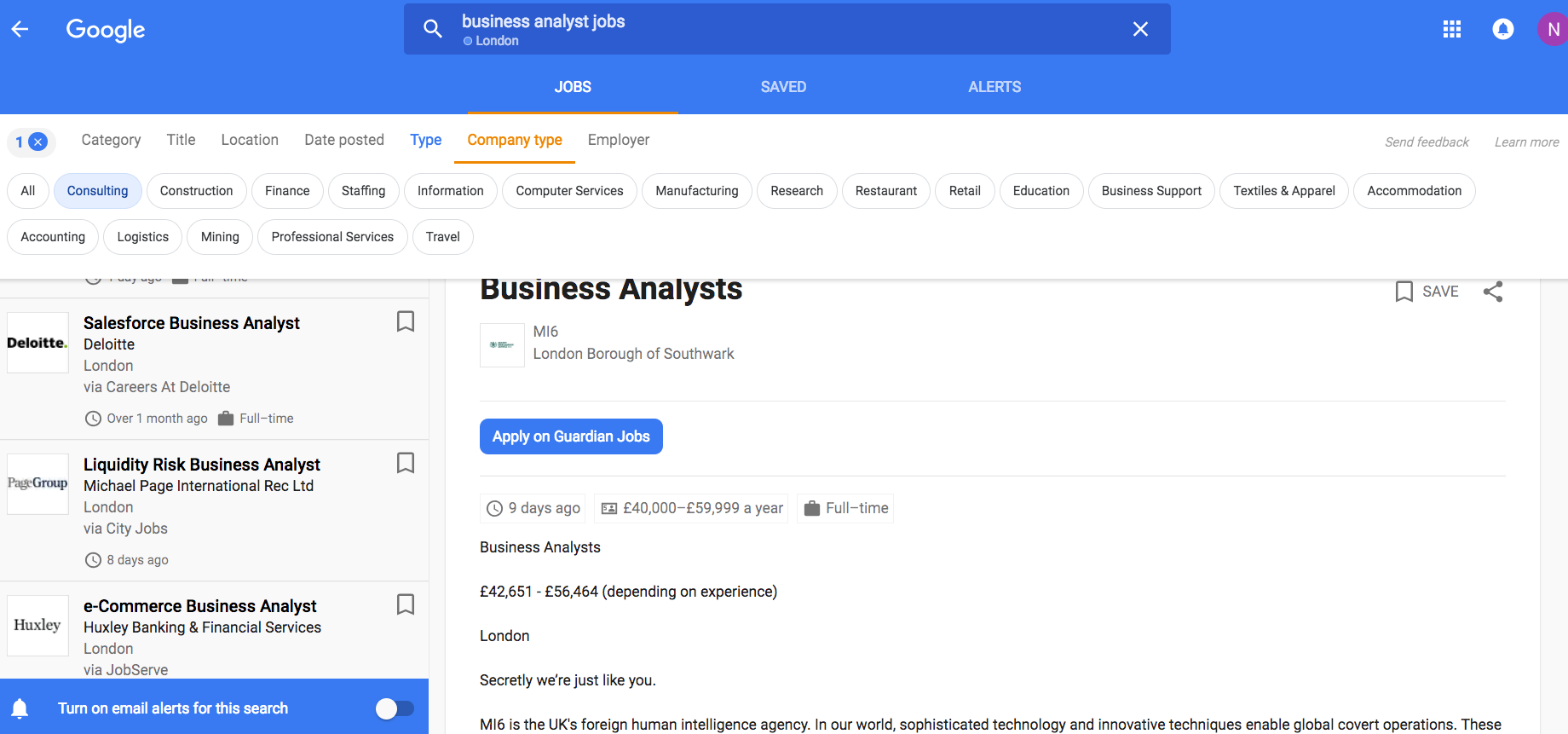Switch to the JOBS tab
Screen dimensions: 1568x734
tap(573, 87)
